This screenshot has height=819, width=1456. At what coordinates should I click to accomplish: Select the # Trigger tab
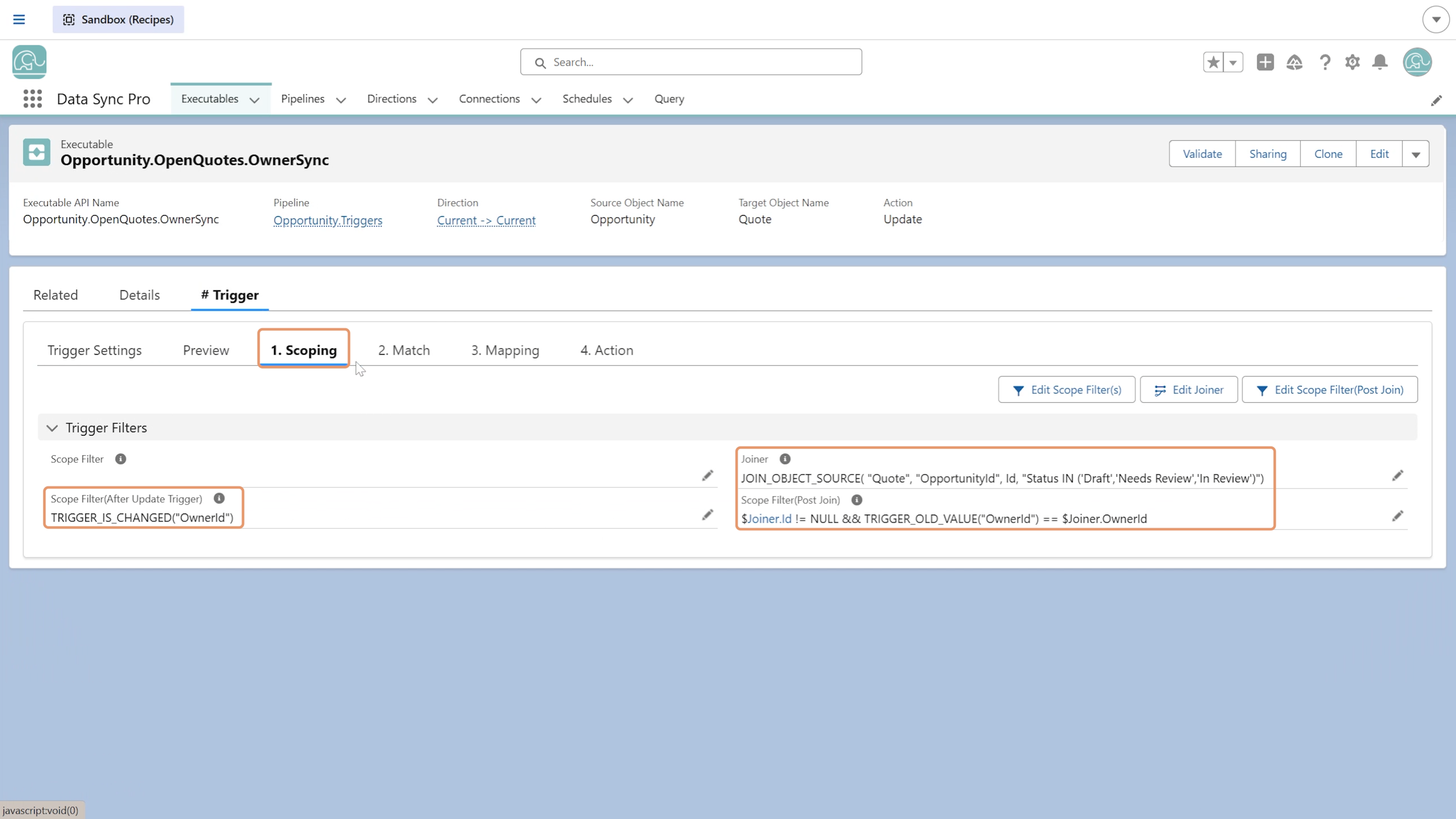[229, 295]
